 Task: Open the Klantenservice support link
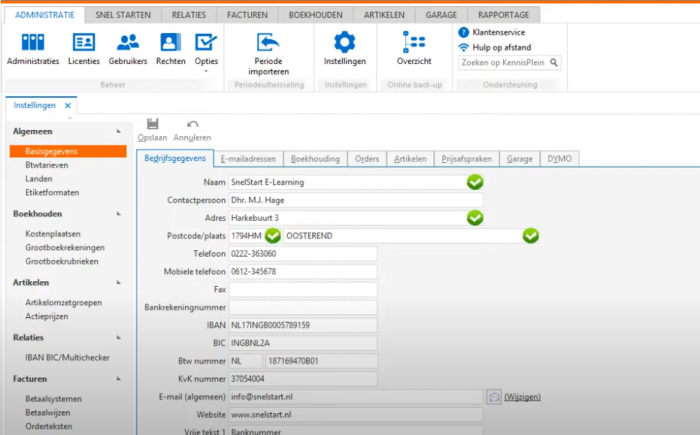click(x=498, y=32)
